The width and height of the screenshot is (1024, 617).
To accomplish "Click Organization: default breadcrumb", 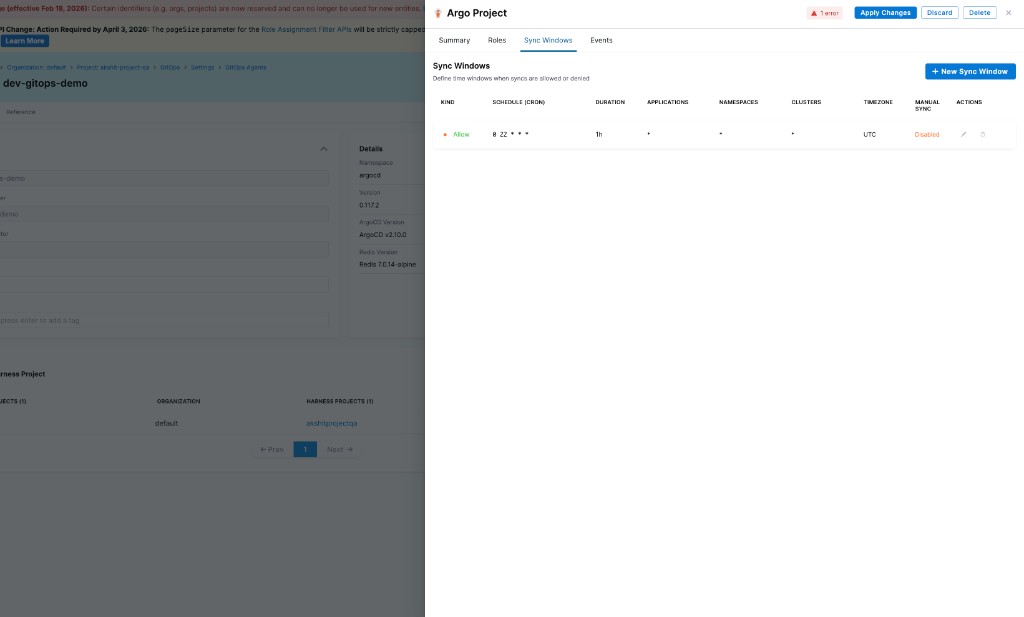I will pyautogui.click(x=37, y=68).
